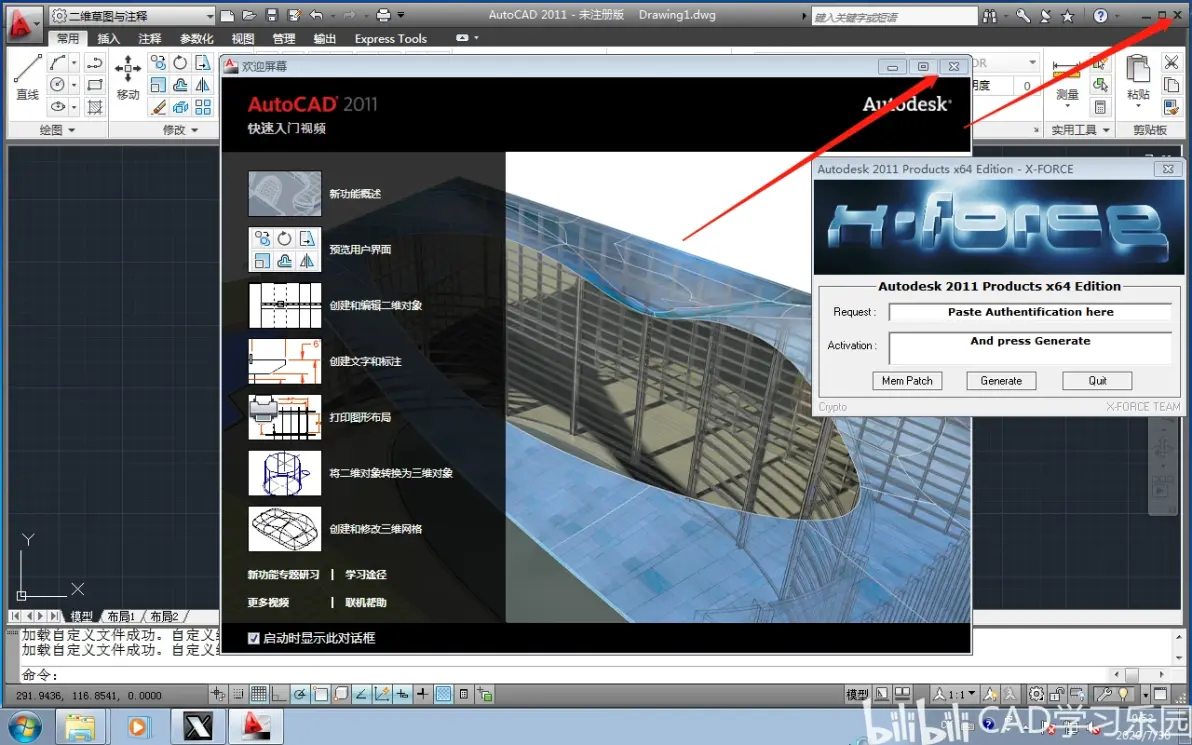
Task: Open the binoculars search icon in the title bar
Action: click(x=990, y=15)
